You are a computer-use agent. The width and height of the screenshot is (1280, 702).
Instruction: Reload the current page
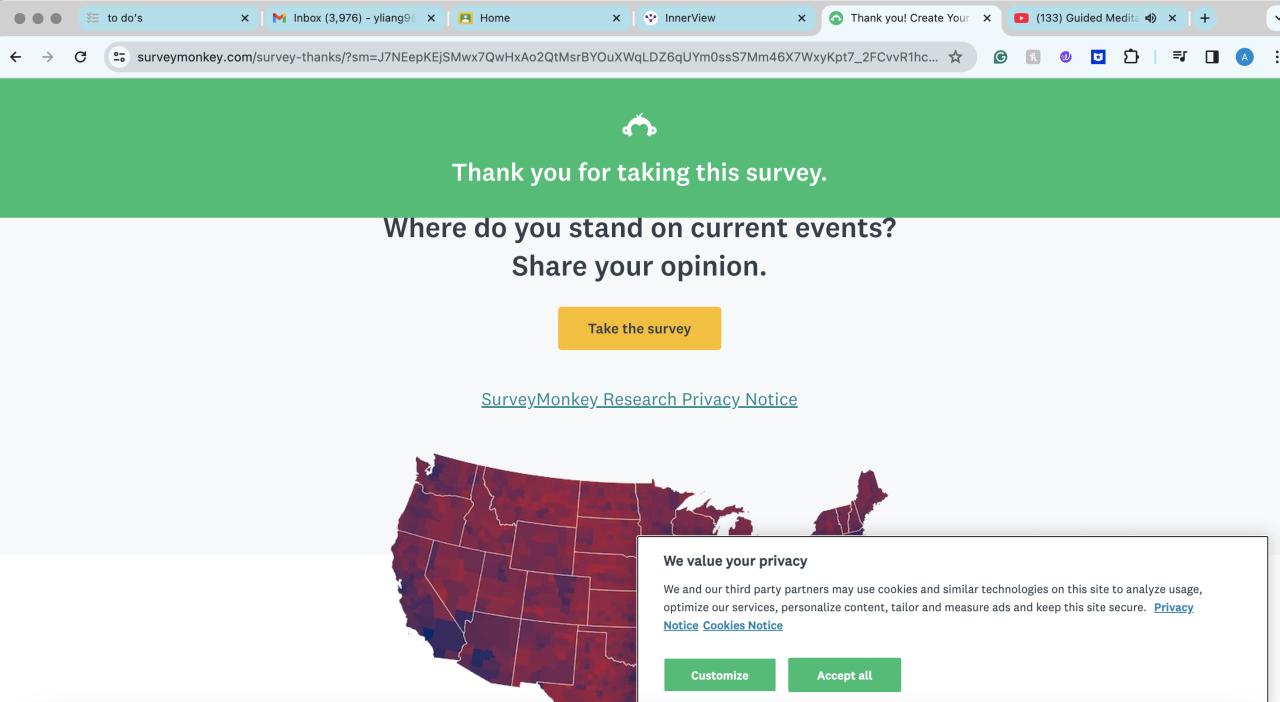point(80,57)
